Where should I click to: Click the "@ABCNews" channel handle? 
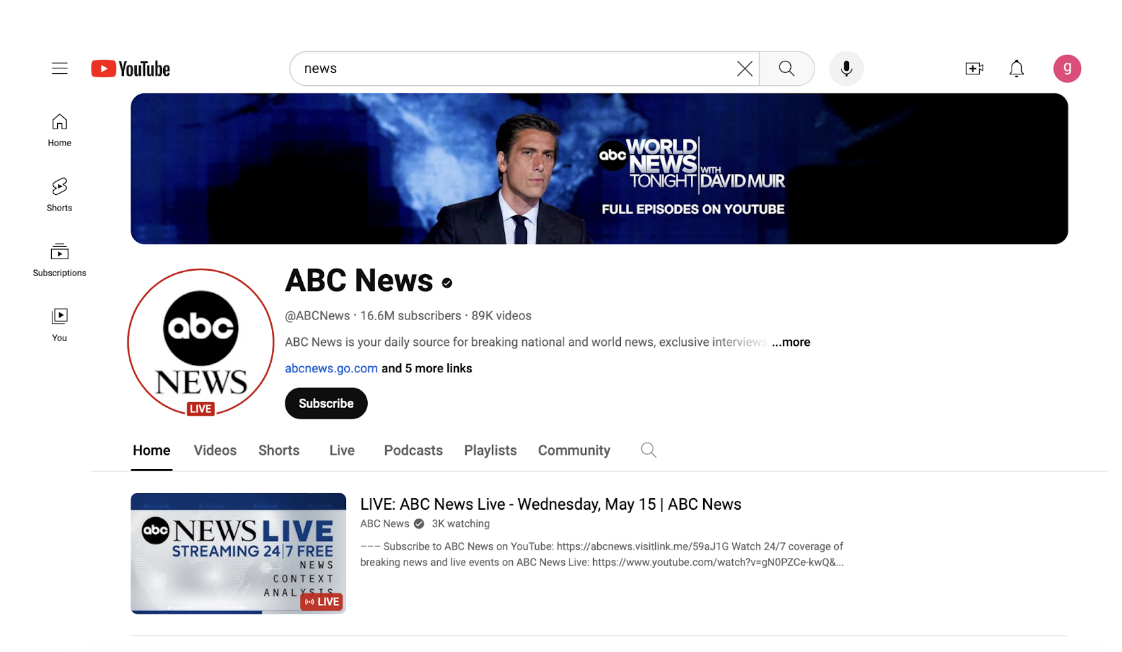pos(318,316)
